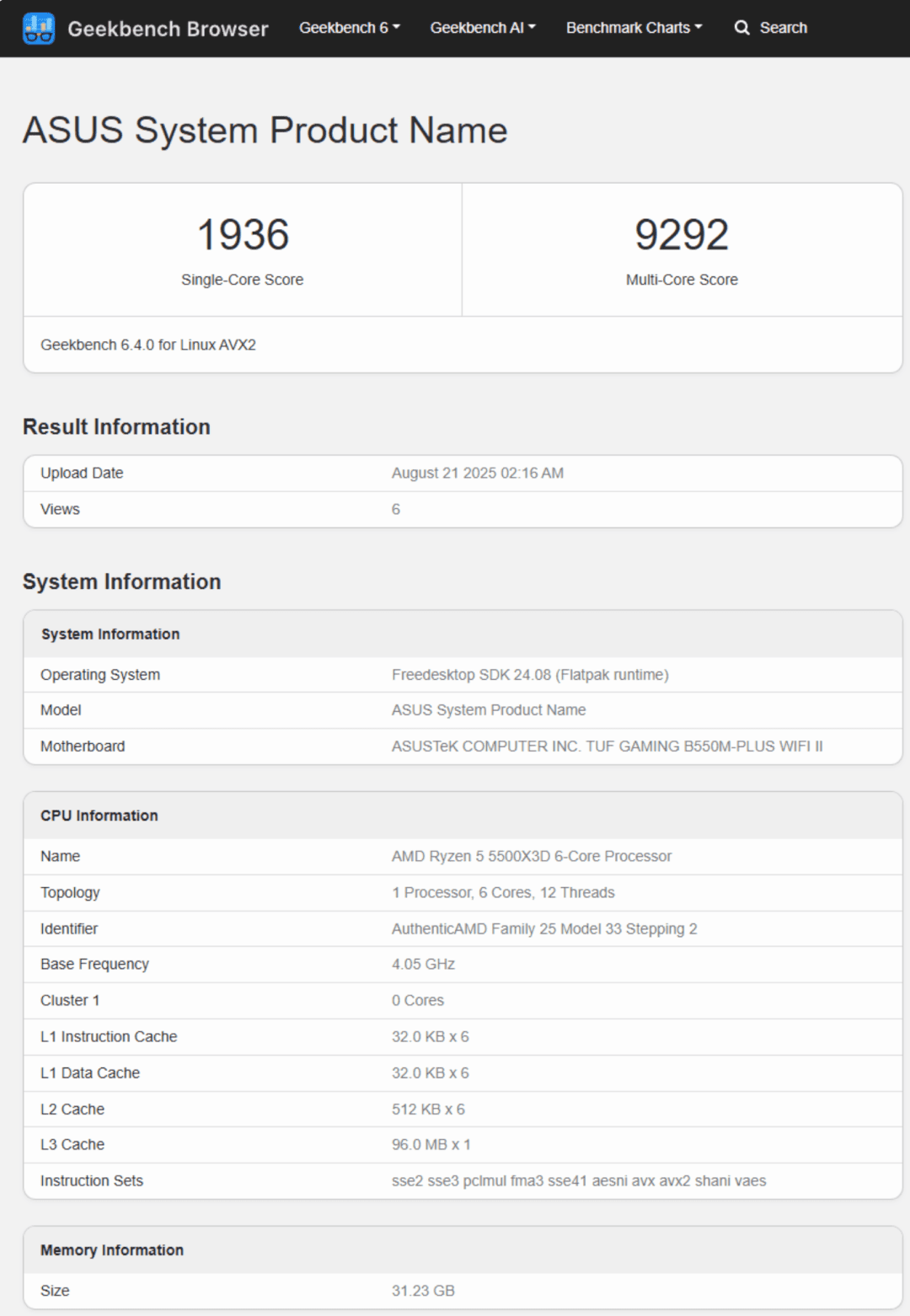Click the Instruction Sets value list
This screenshot has height=1316, width=910.
[x=578, y=1180]
